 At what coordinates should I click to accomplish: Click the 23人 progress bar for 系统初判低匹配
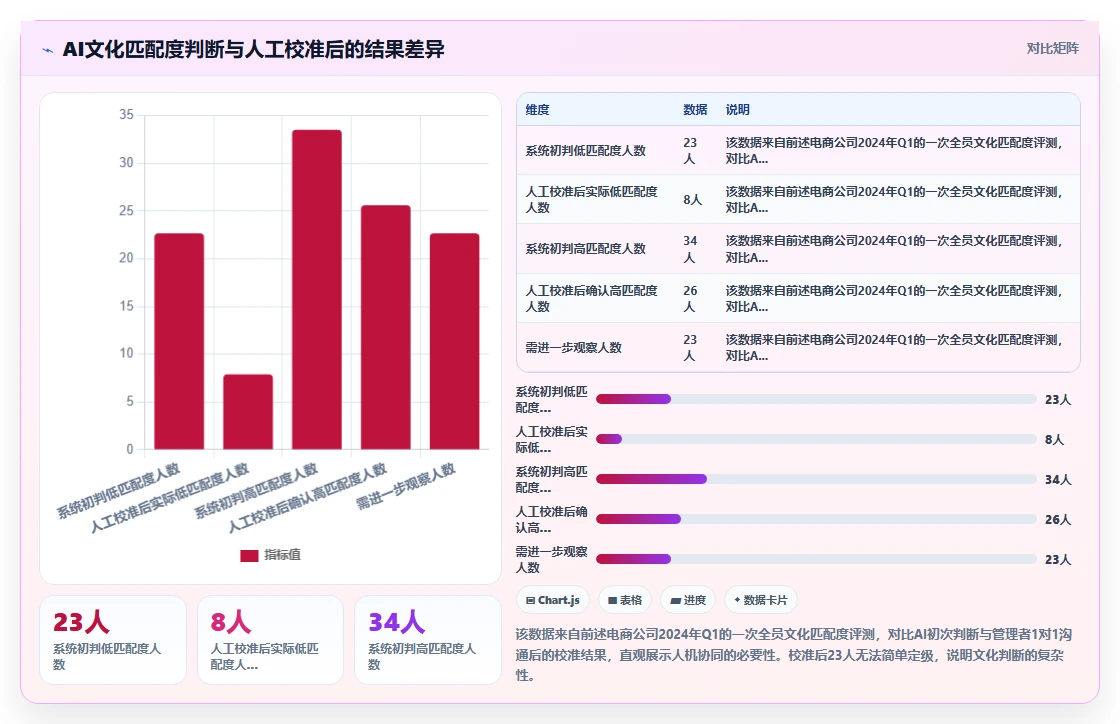[816, 399]
